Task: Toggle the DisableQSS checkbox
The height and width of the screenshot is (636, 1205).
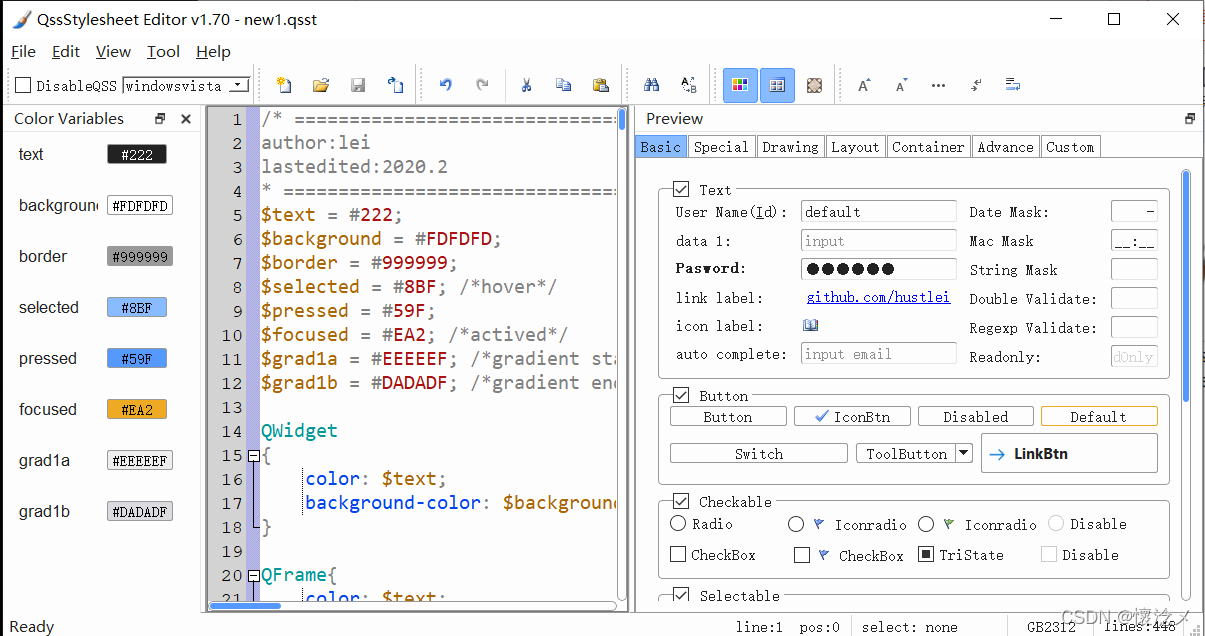Action: pyautogui.click(x=24, y=86)
